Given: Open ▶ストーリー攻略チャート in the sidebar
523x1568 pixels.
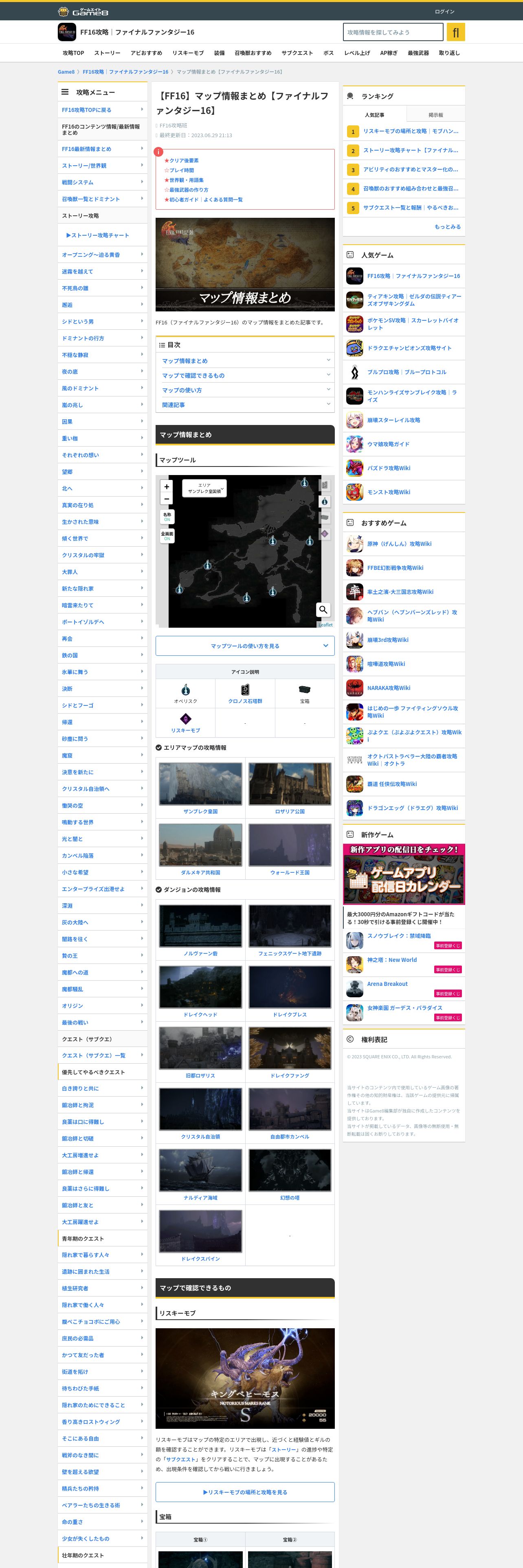Looking at the screenshot, I should click(x=102, y=235).
